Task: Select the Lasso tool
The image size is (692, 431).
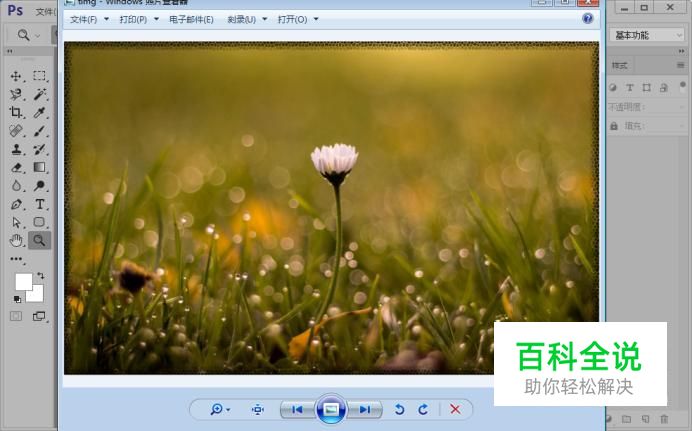Action: (16, 94)
